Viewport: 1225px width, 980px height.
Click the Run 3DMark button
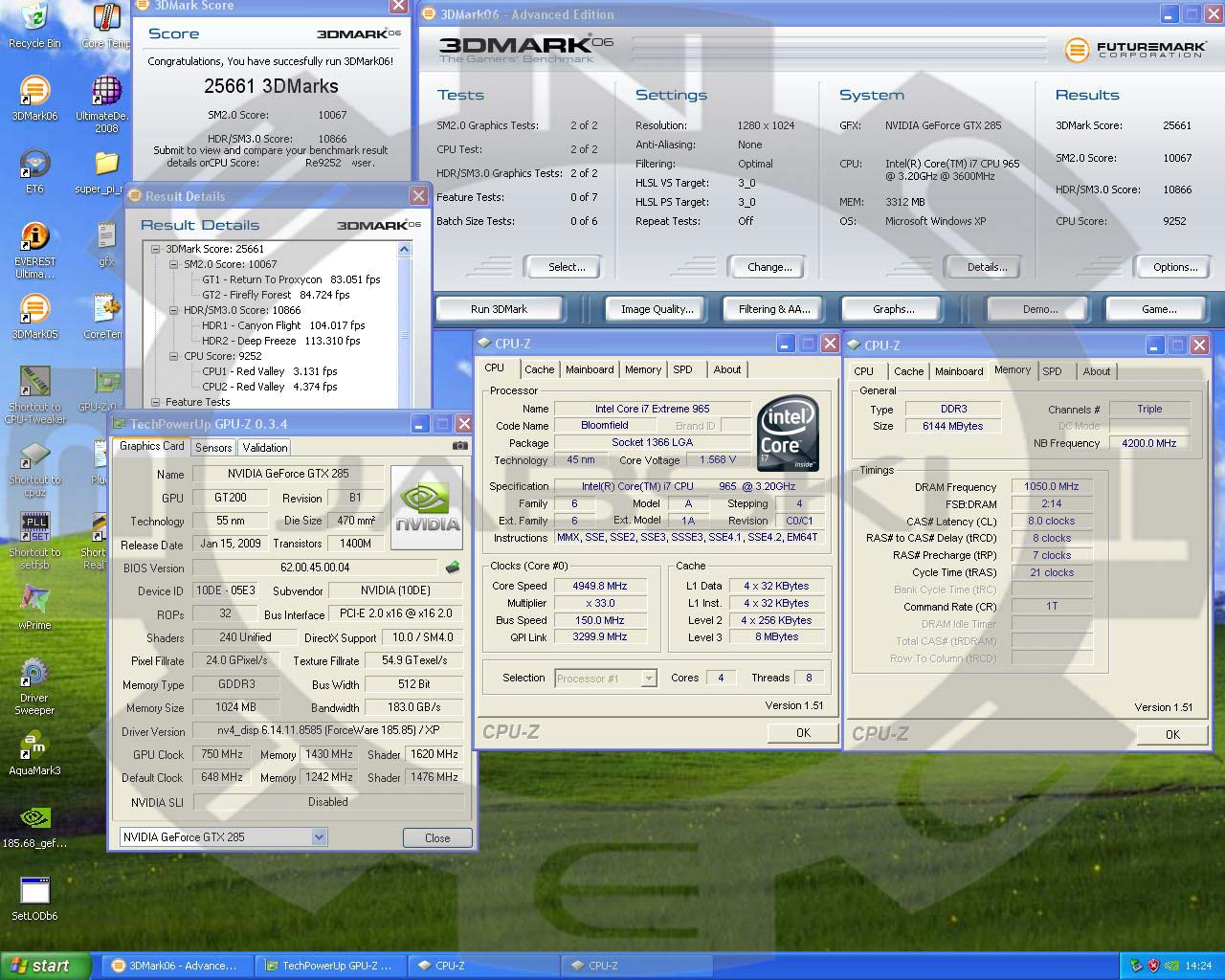click(x=500, y=309)
